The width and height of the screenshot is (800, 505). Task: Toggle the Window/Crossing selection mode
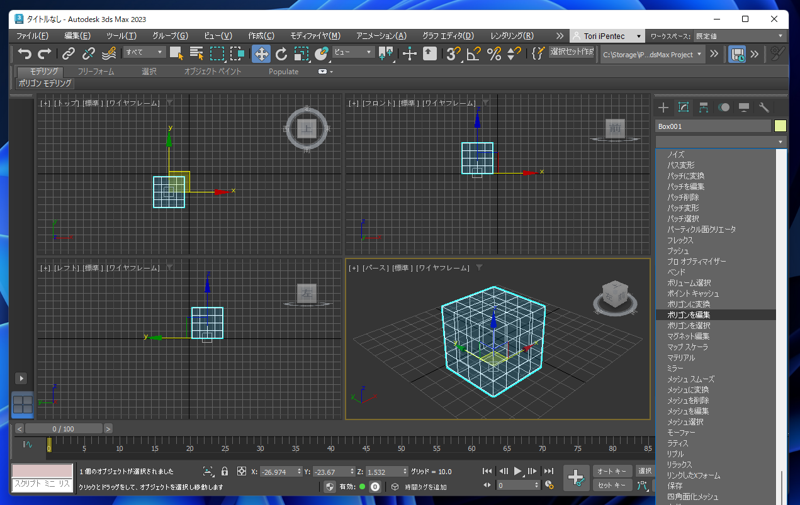(x=237, y=54)
